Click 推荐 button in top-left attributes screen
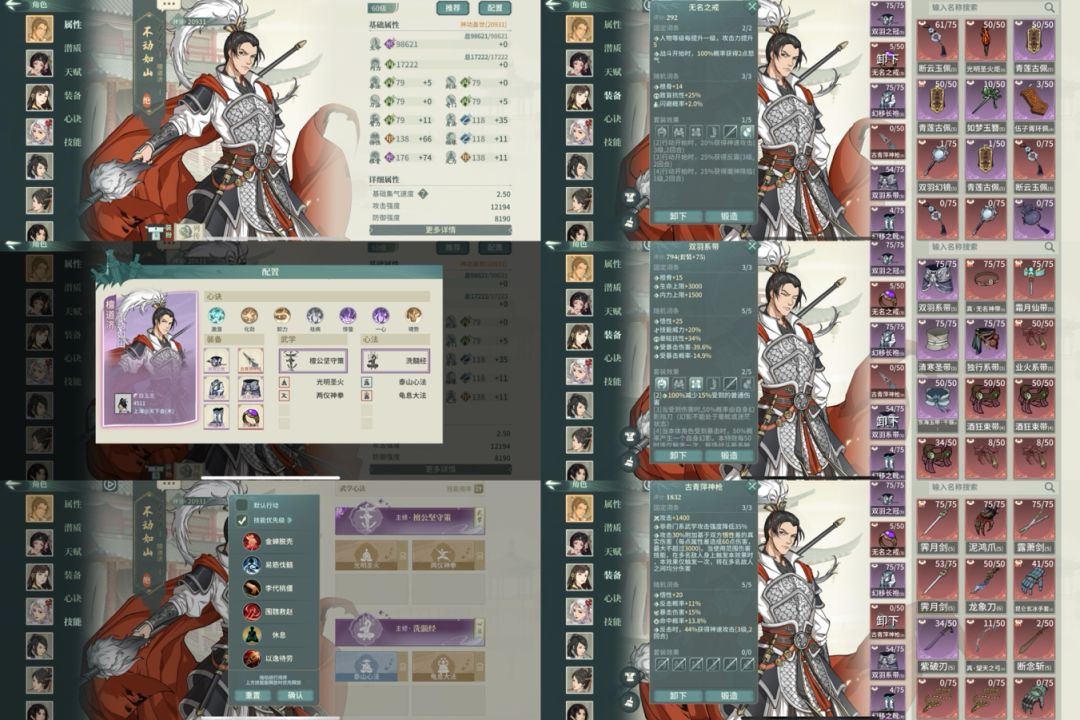The image size is (1080, 720). pyautogui.click(x=453, y=8)
